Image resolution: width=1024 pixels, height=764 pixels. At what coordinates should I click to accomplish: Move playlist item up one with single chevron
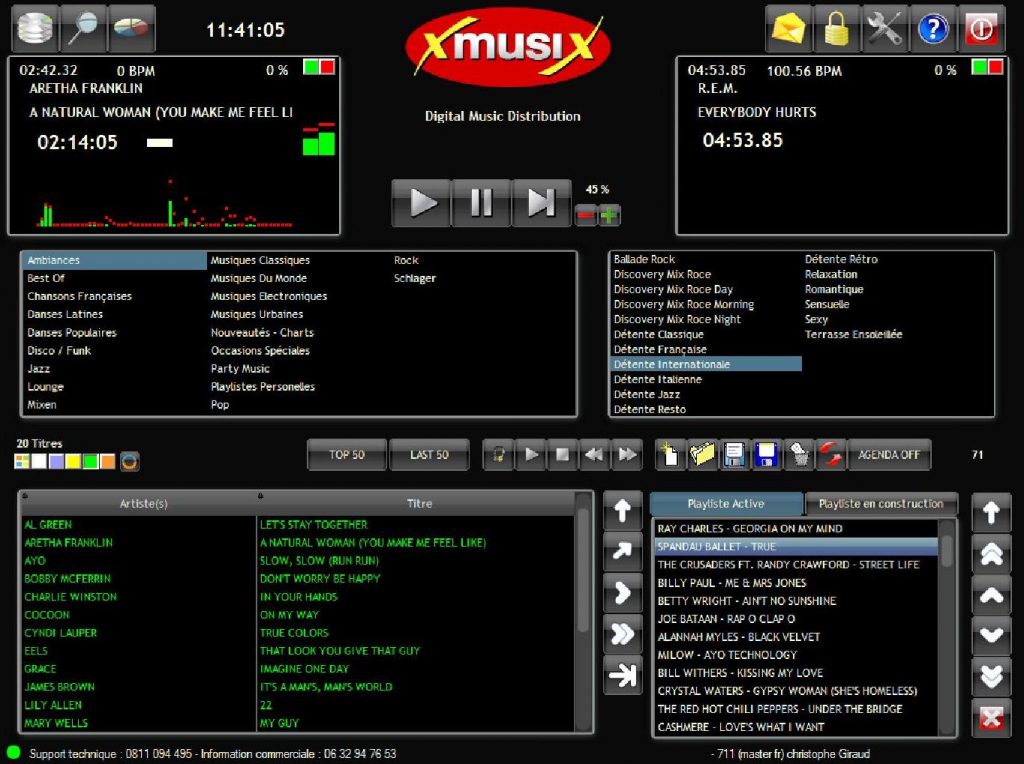991,595
